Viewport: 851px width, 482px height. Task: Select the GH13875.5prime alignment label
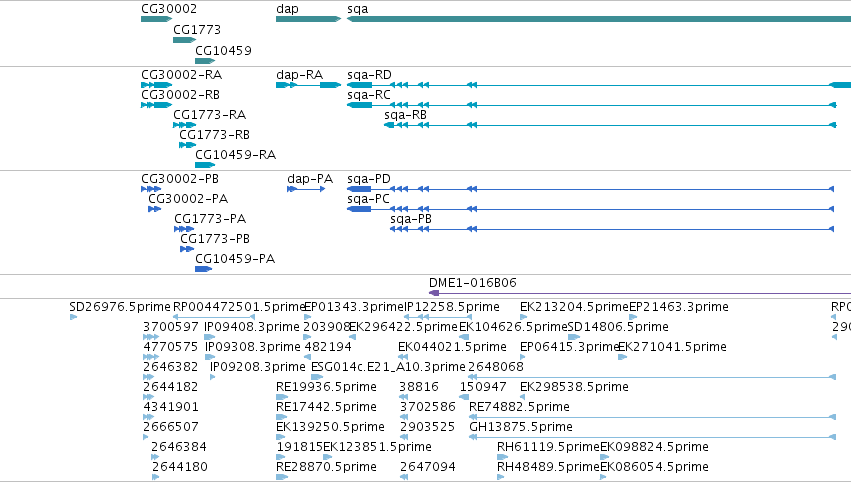[521, 427]
